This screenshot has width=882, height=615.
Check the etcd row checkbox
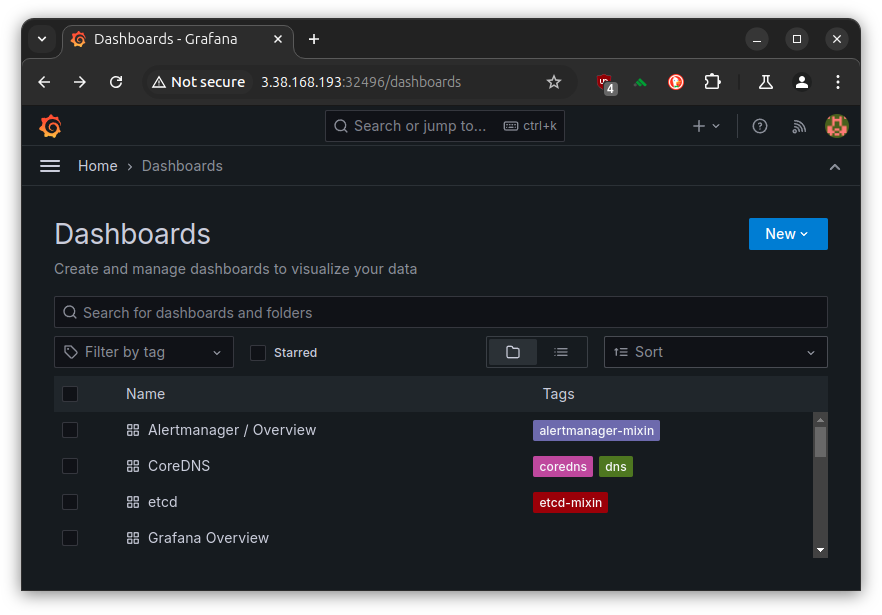(70, 502)
